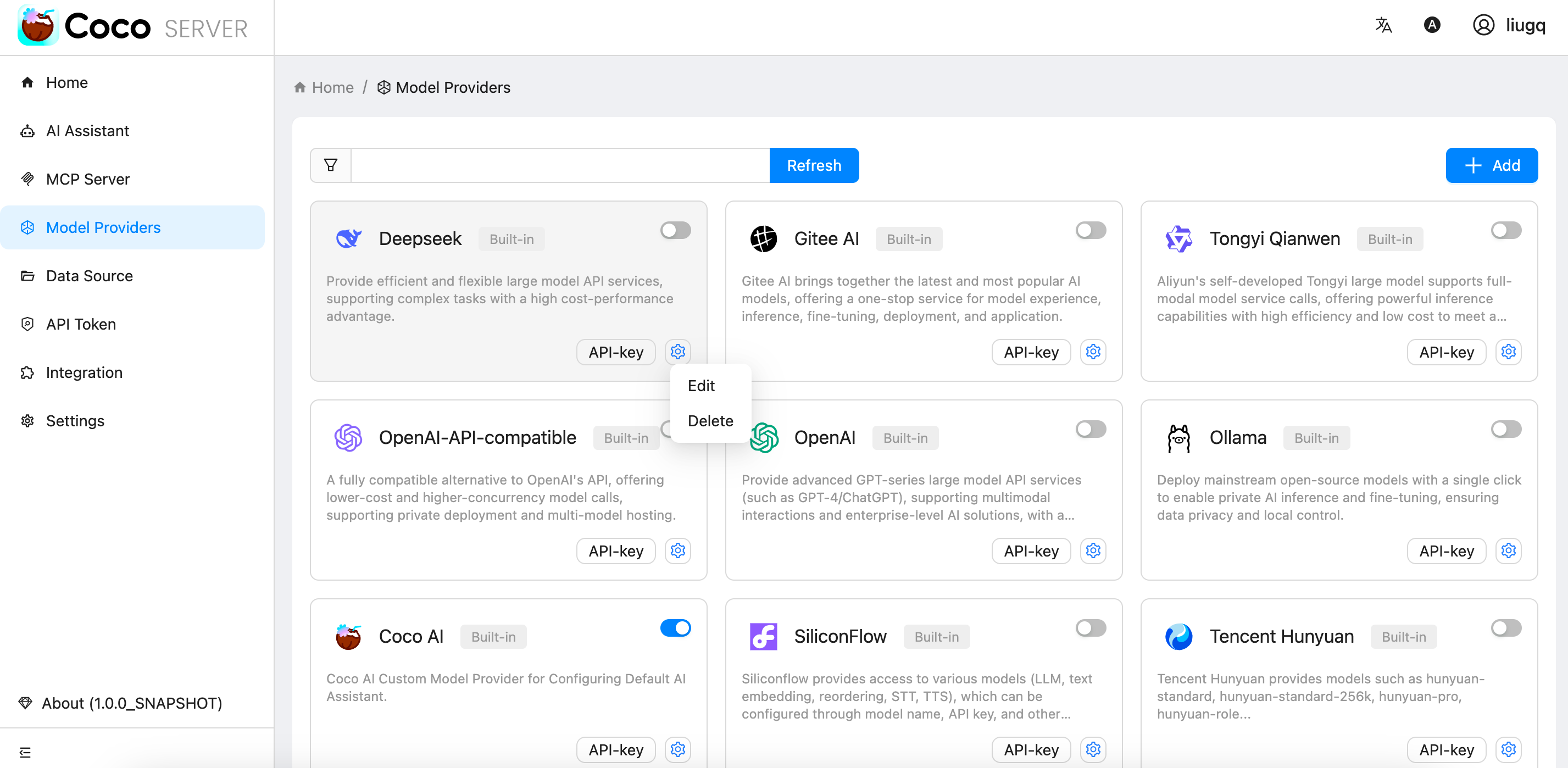Screen dimensions: 1568x768
Task: Disable the Coco AI provider toggle
Action: click(x=675, y=627)
